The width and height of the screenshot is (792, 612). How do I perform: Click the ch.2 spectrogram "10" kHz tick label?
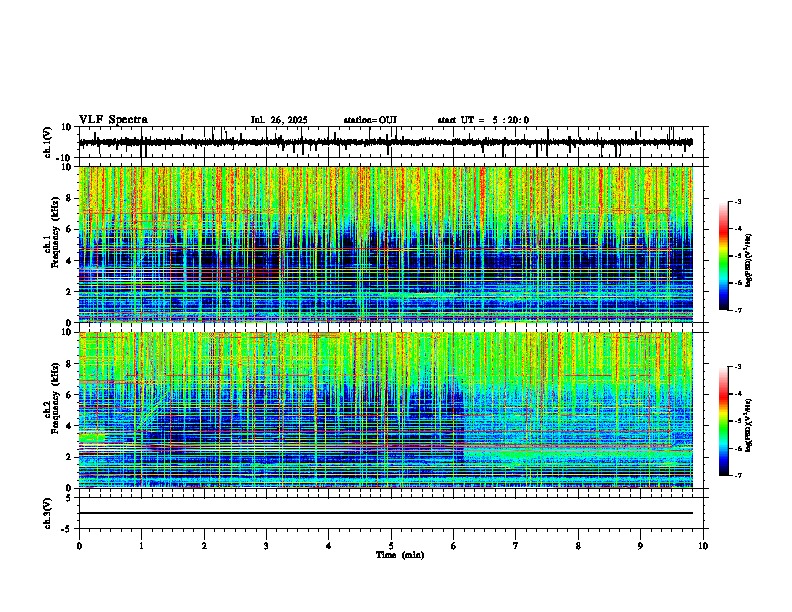click(x=67, y=332)
